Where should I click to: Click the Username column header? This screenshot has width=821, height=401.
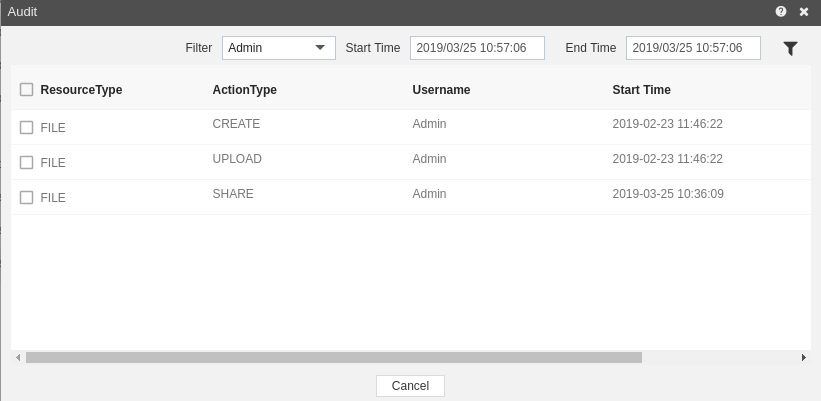(x=441, y=90)
